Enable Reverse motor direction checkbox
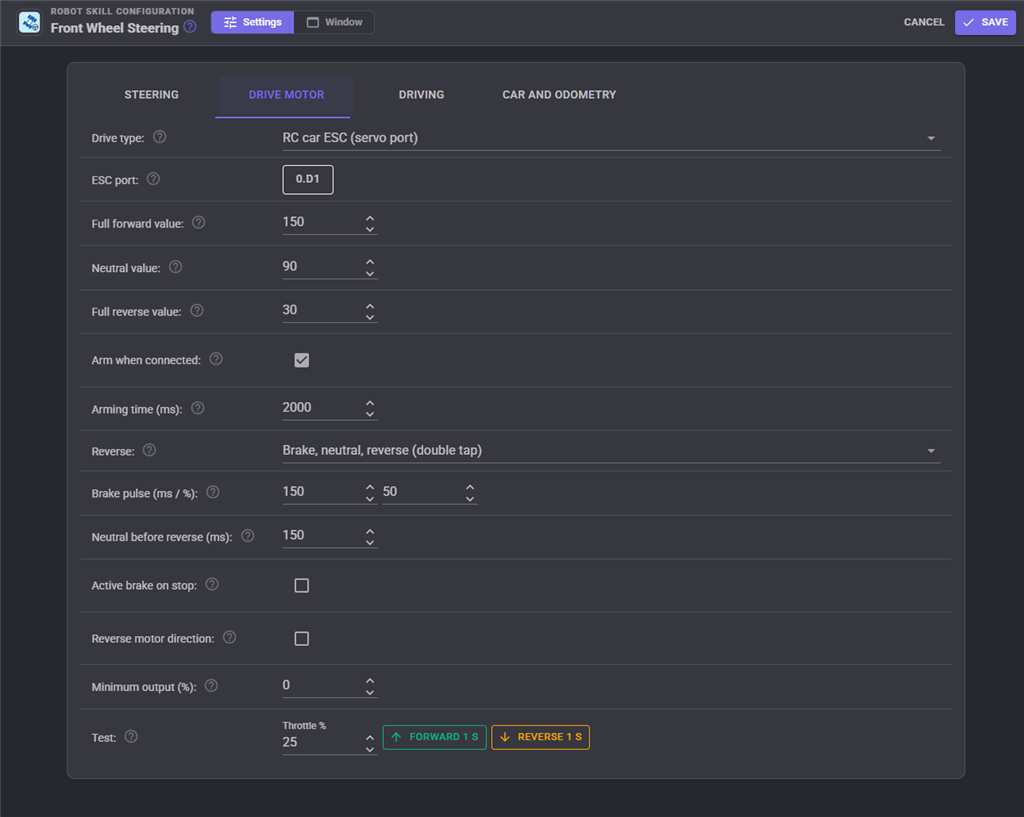Image resolution: width=1024 pixels, height=817 pixels. 302,639
